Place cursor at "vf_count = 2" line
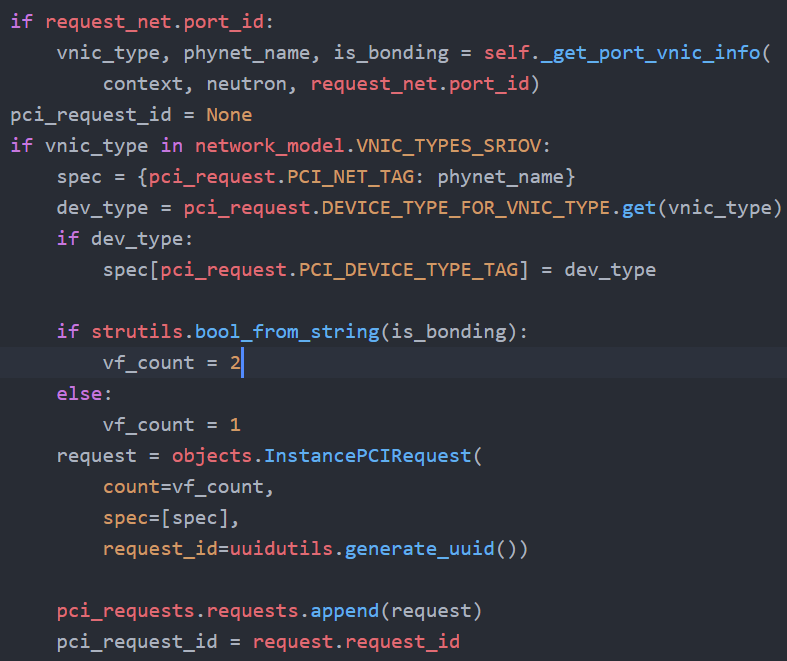The width and height of the screenshot is (787, 661). (x=172, y=363)
